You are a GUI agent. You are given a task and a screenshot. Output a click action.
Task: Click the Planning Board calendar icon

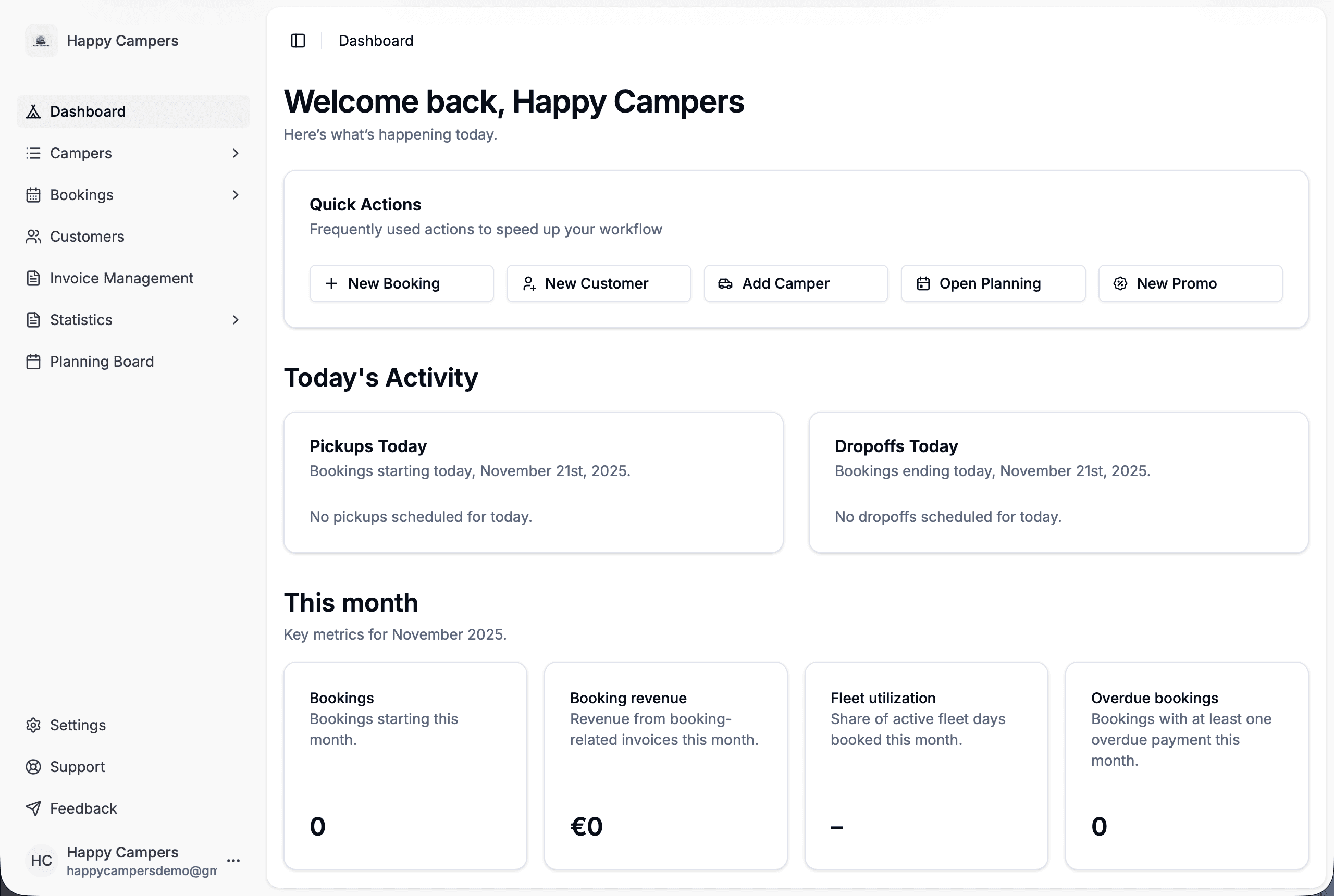coord(33,362)
